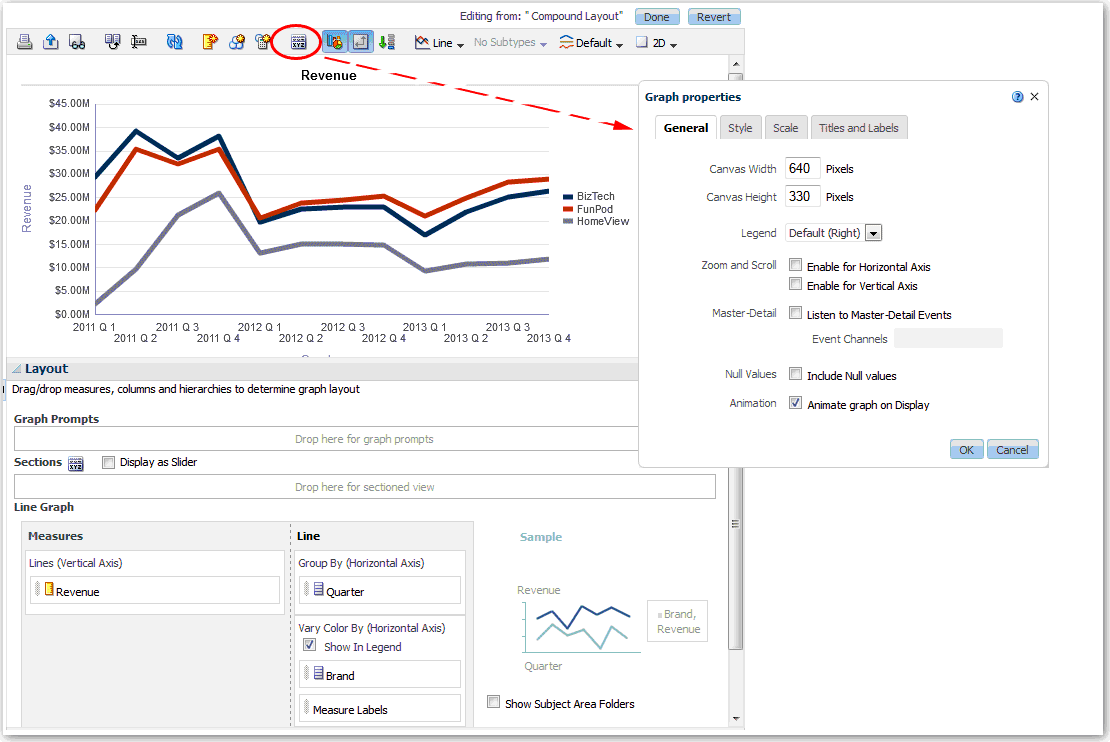Check Show Subject Area Folders
1110x742 pixels.
[x=493, y=702]
